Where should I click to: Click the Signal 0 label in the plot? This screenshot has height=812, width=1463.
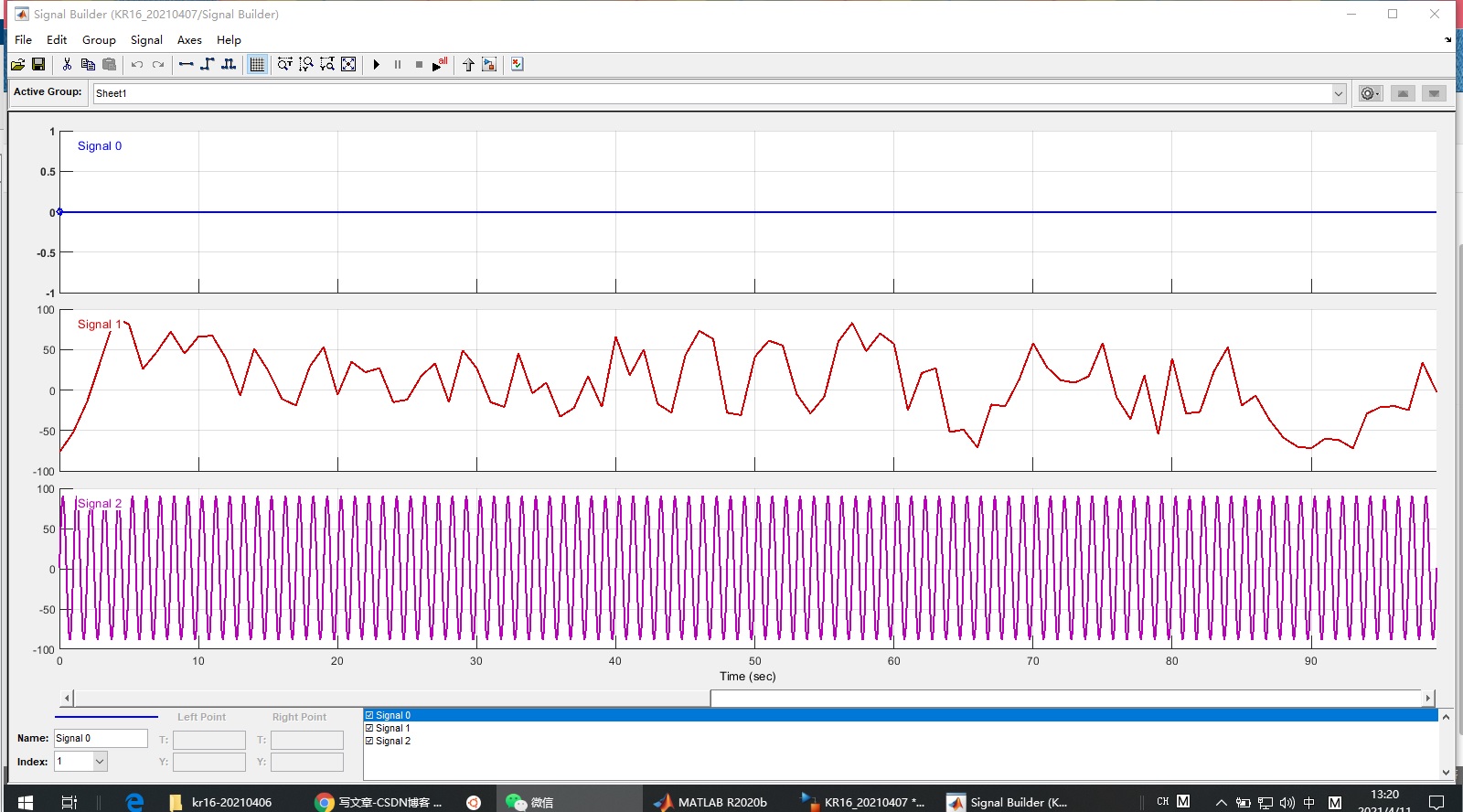click(100, 145)
